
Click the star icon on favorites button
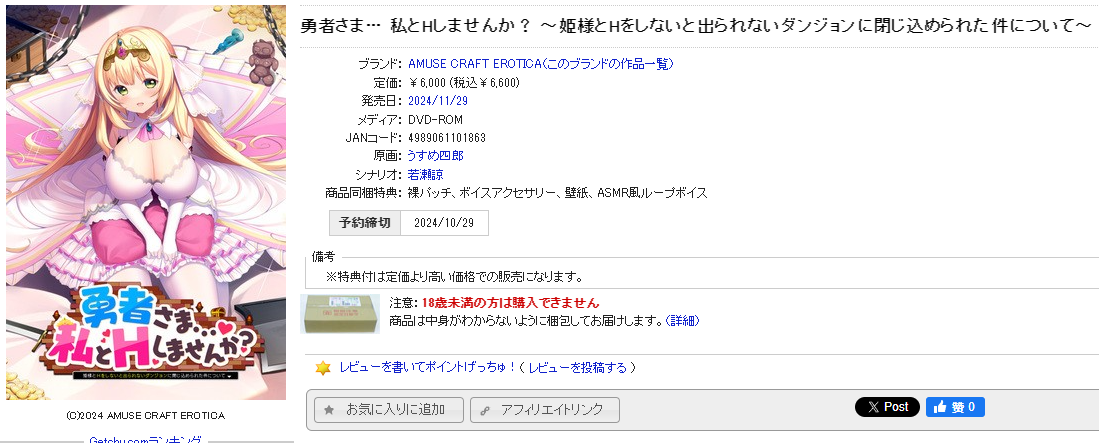click(x=328, y=410)
